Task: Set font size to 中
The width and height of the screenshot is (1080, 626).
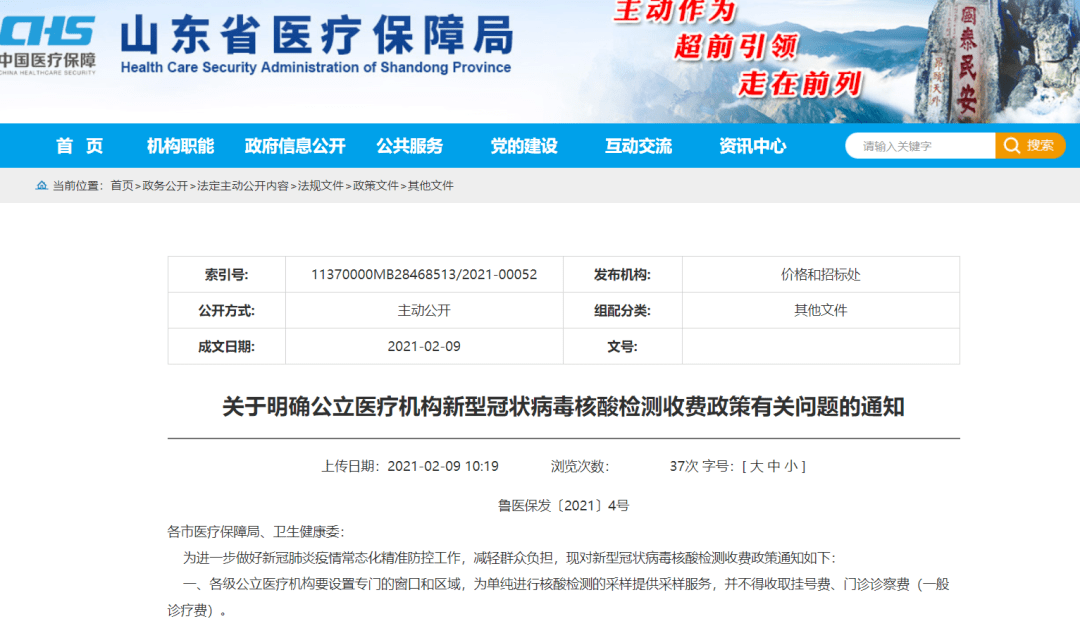Action: click(773, 466)
